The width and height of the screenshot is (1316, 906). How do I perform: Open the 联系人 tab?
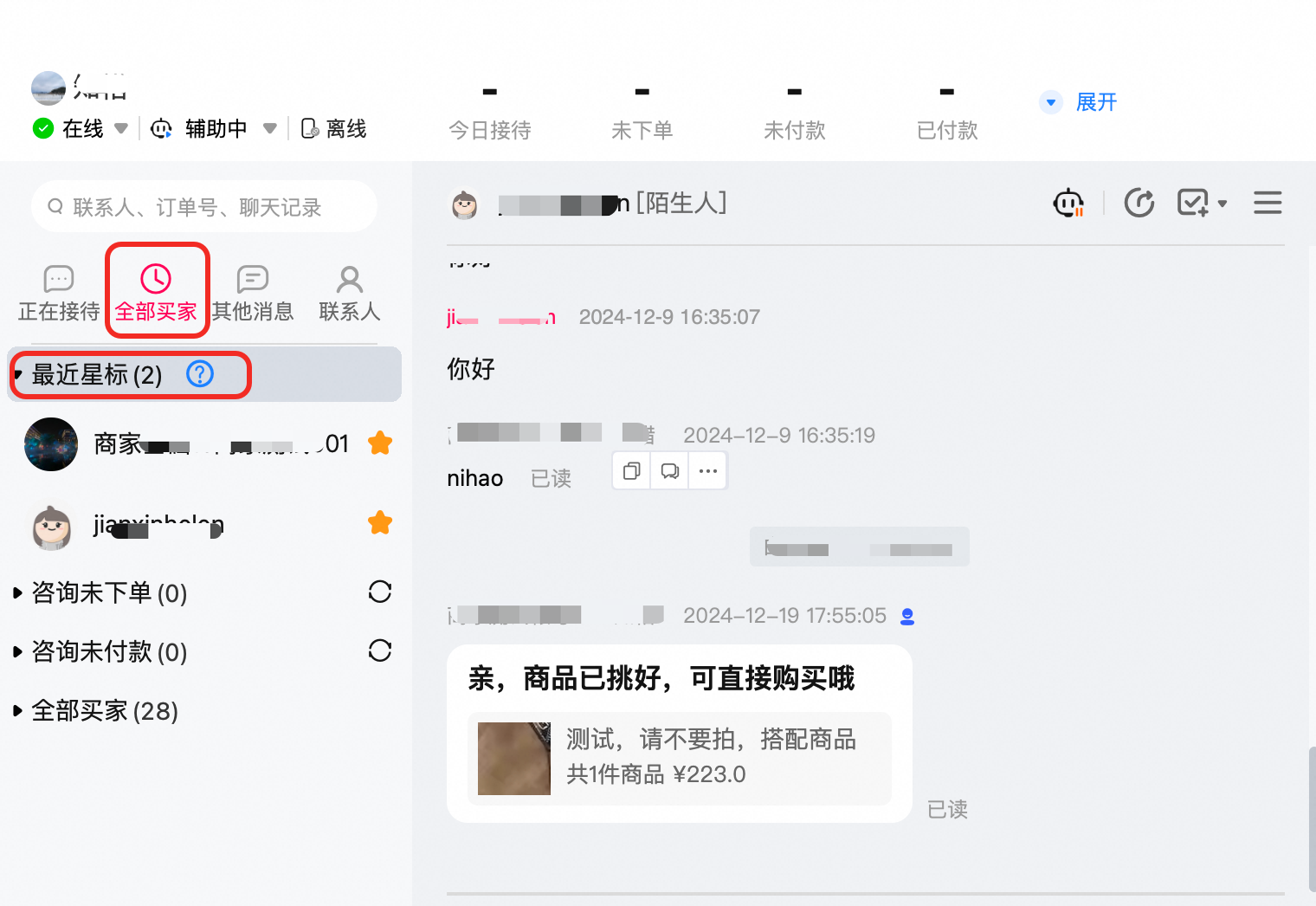pos(350,294)
